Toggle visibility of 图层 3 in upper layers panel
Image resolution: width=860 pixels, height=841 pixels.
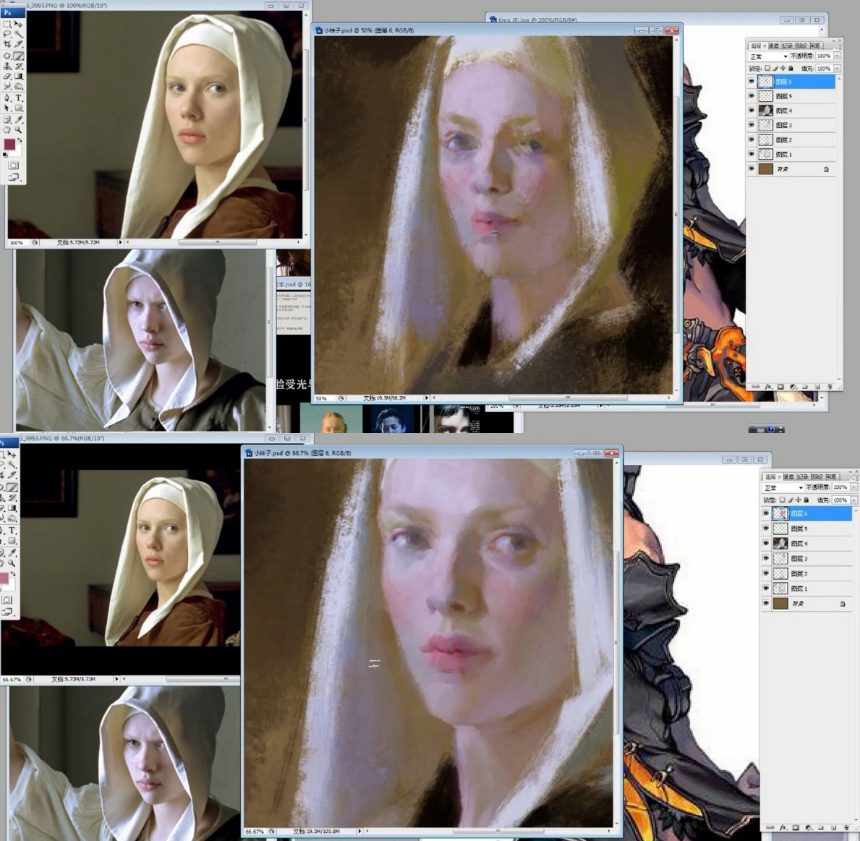pos(751,125)
